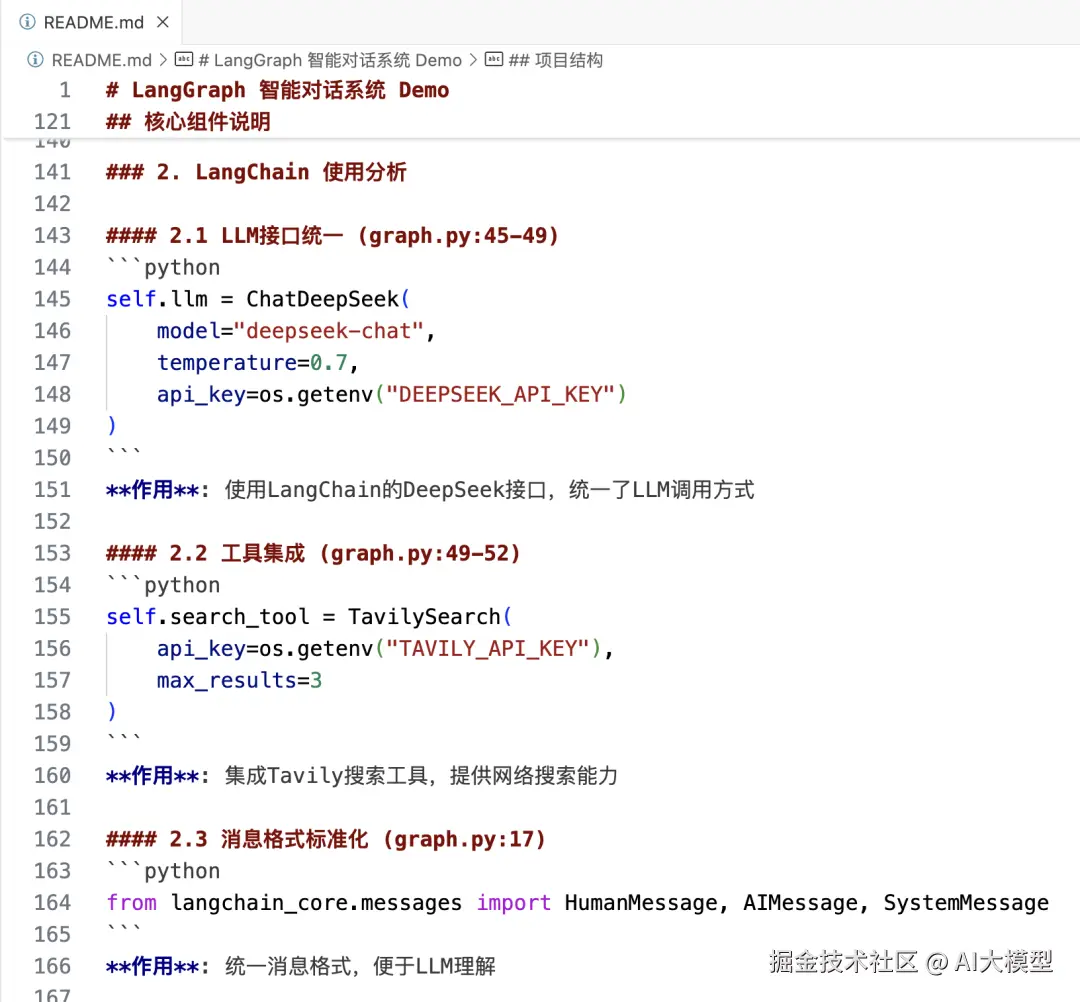Expand chevron after README.md breadcrumb
Image resolution: width=1080 pixels, height=1002 pixels.
(x=163, y=60)
